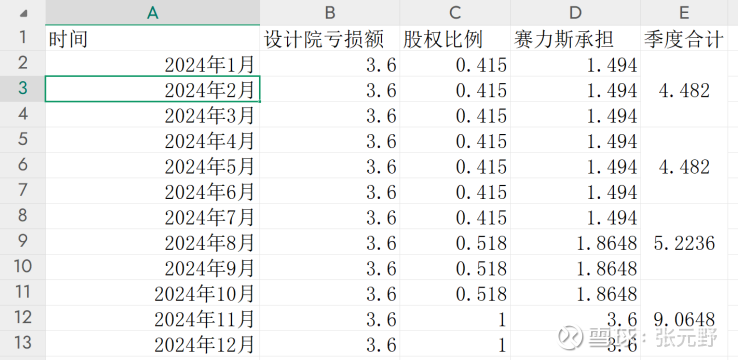This screenshot has height=360, width=739.
Task: Click cell containing 2024年10月
Action: (152, 293)
